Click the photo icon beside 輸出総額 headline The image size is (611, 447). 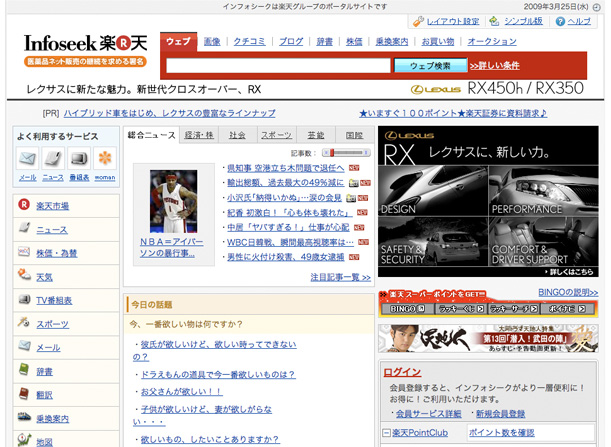pyautogui.click(x=354, y=183)
